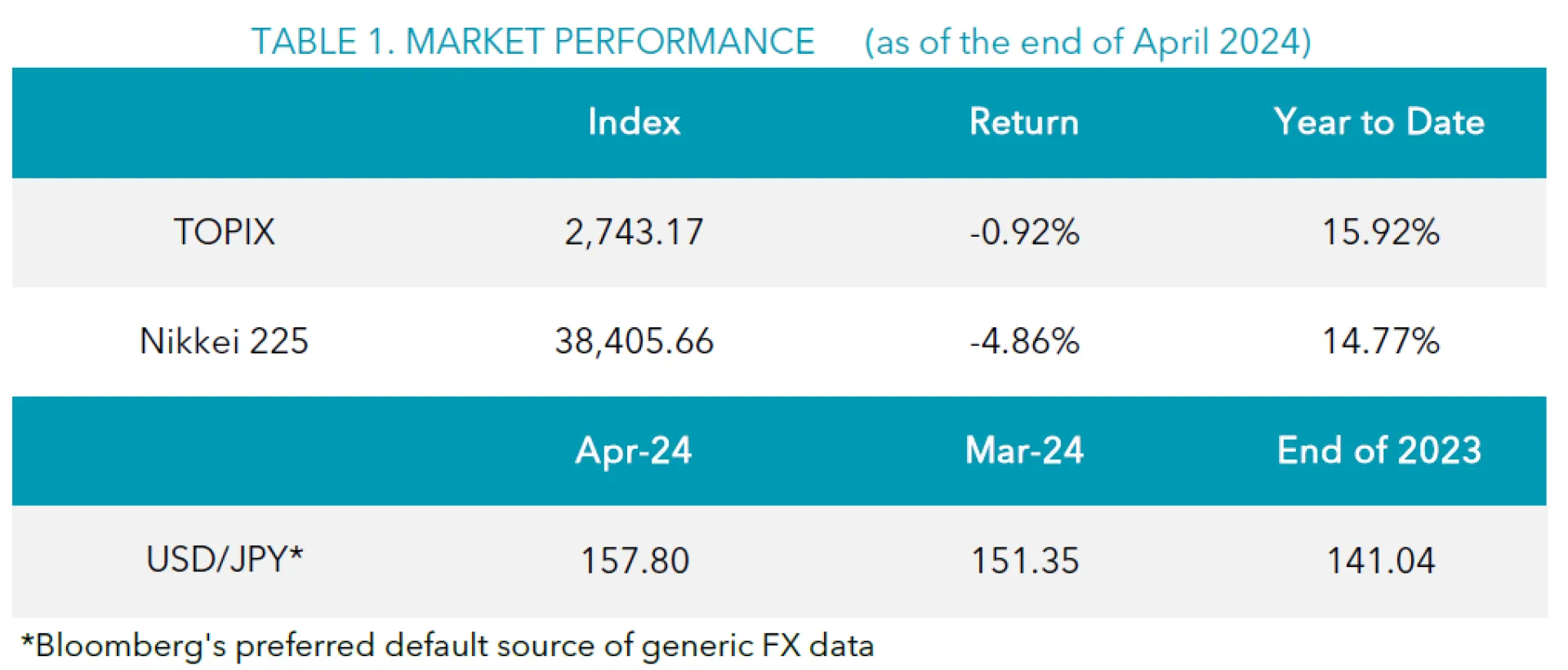
Task: Click the Nikkei 225 row label
Action: (x=225, y=341)
